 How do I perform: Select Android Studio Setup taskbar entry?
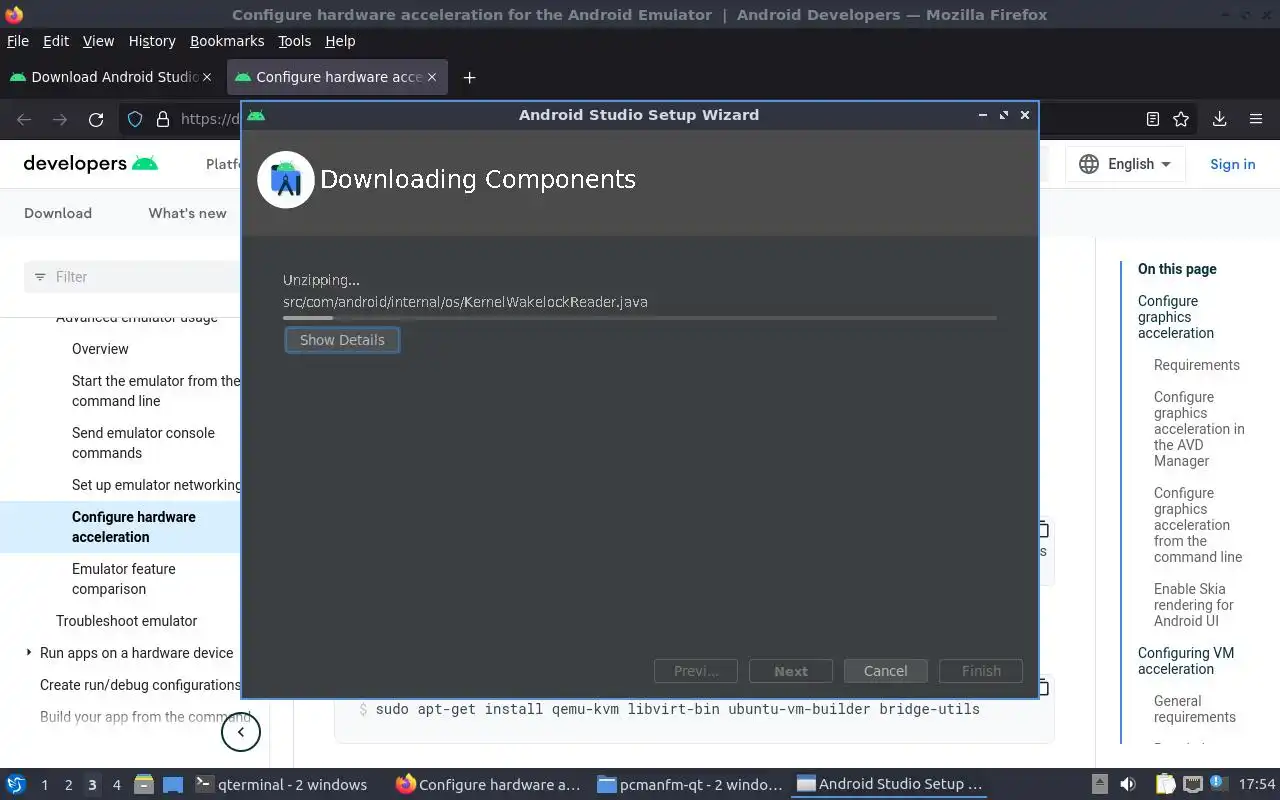point(890,785)
